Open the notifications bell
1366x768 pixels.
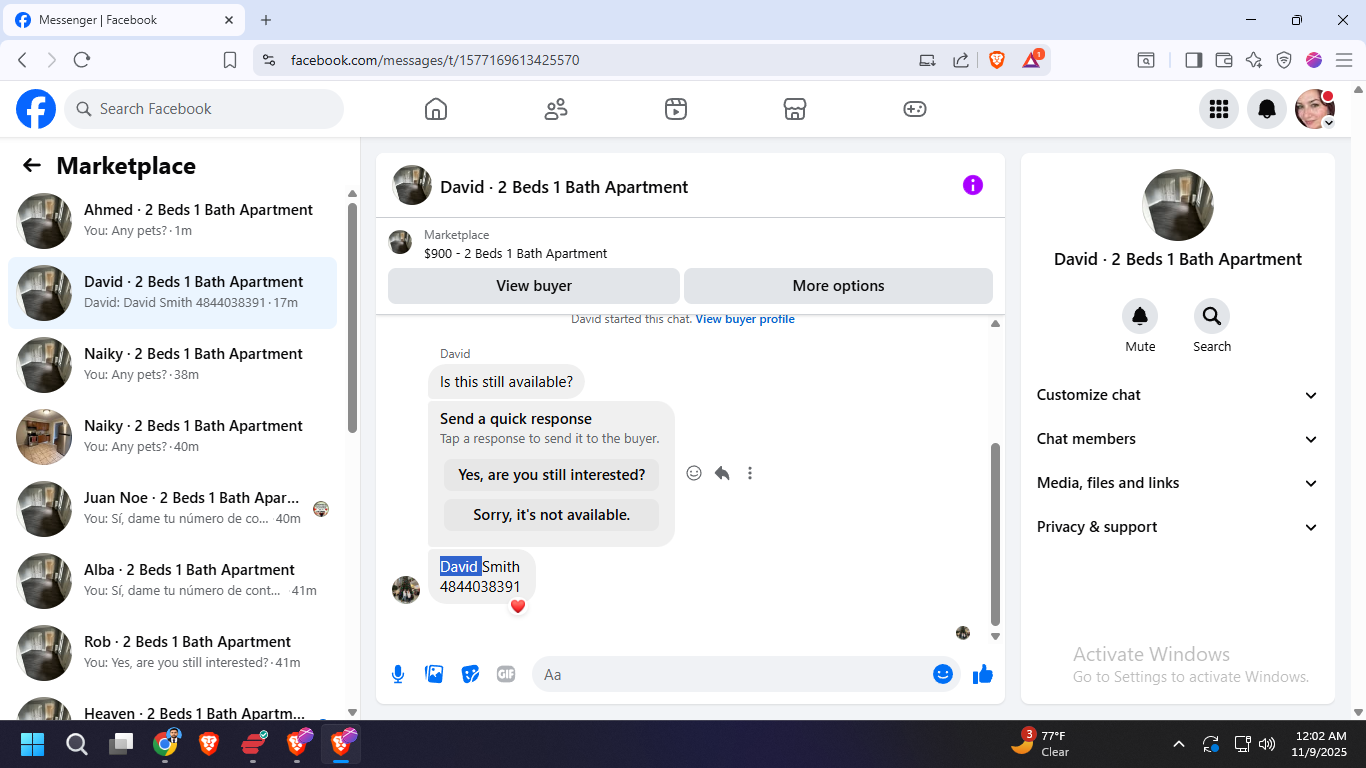coord(1267,109)
